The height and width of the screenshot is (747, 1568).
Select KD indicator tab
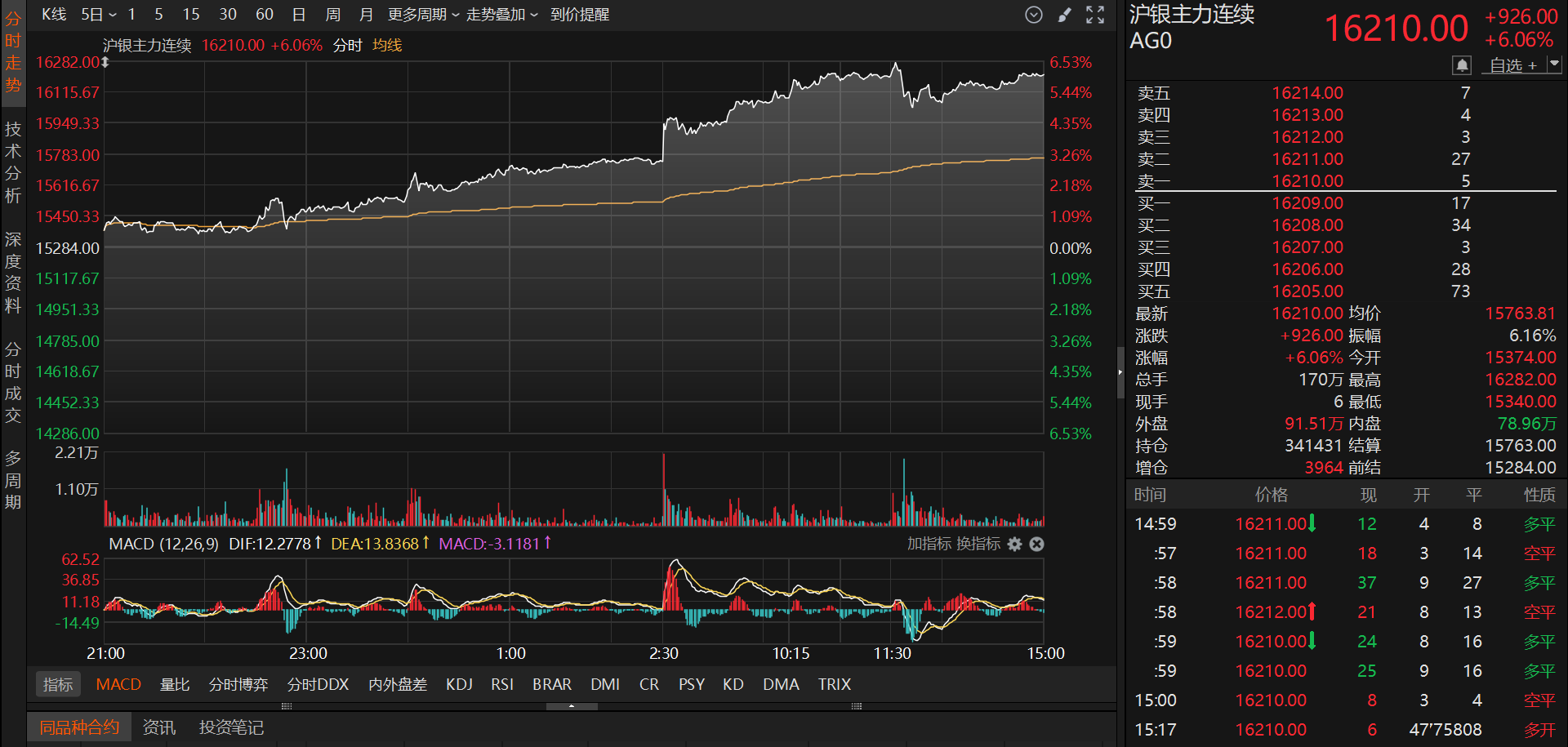[733, 685]
